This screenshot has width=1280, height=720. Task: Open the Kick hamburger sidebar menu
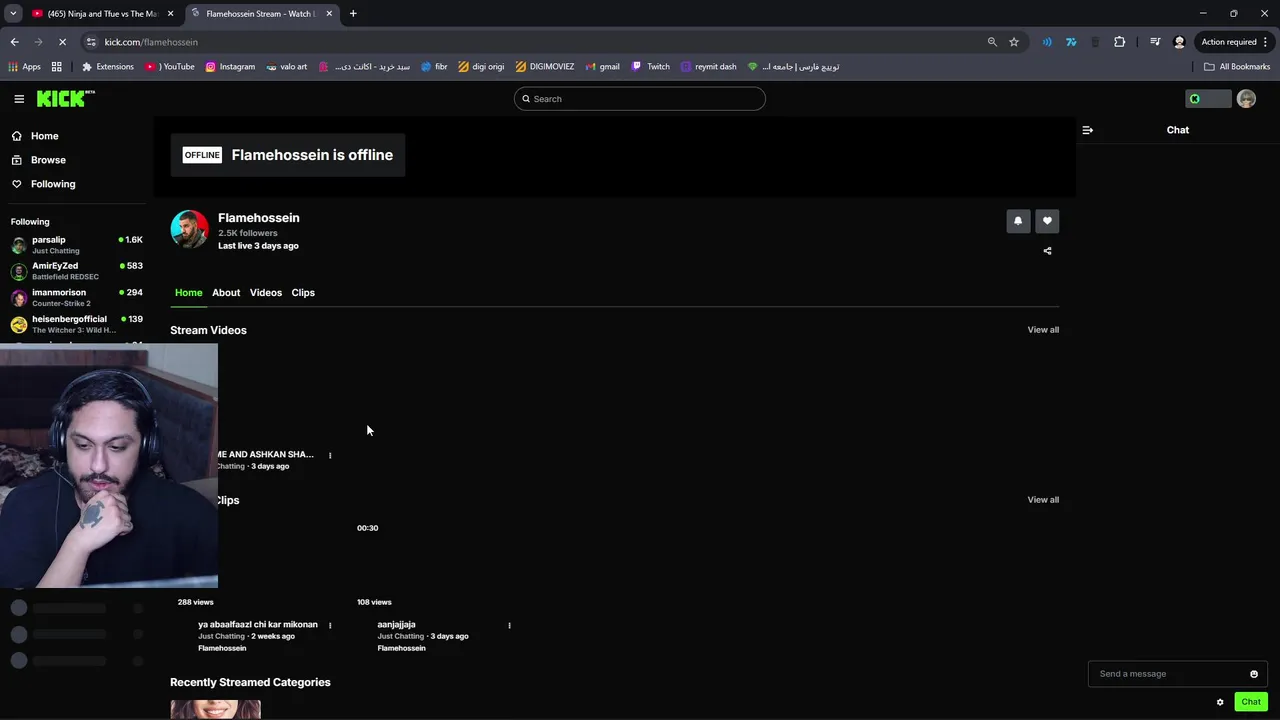(19, 99)
